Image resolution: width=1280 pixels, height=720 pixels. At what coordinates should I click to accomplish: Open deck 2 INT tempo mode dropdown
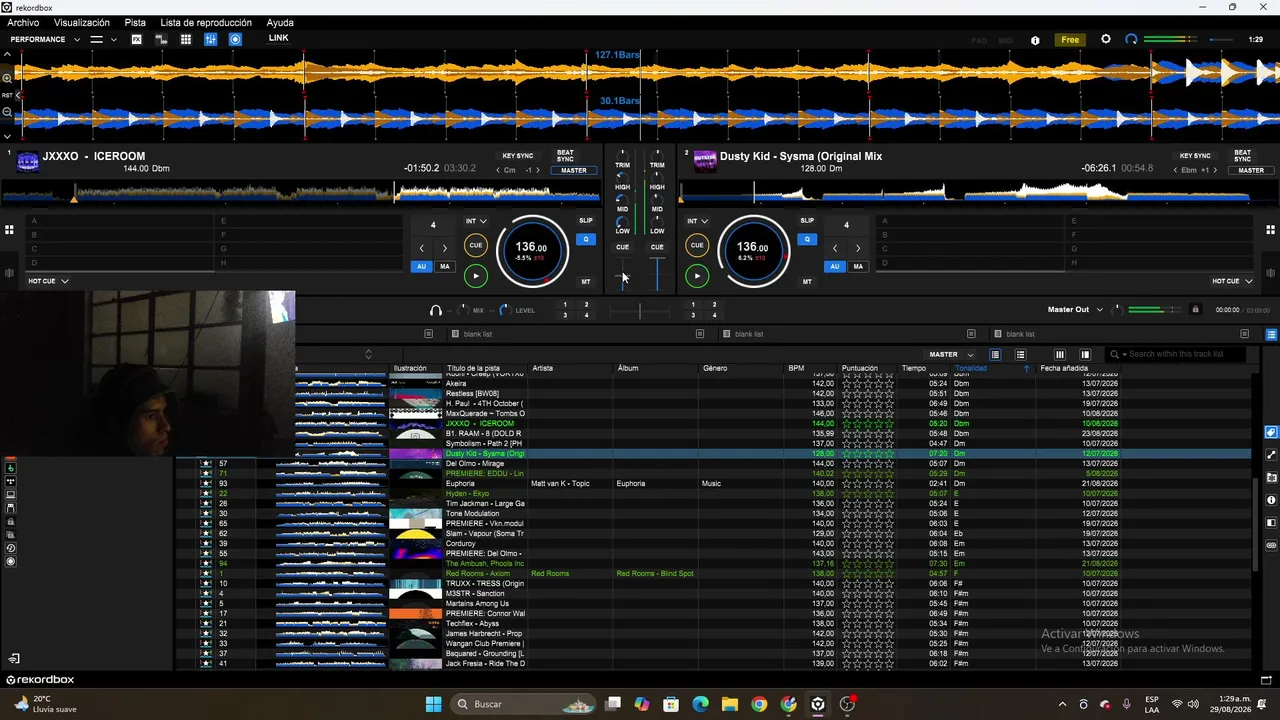point(697,221)
